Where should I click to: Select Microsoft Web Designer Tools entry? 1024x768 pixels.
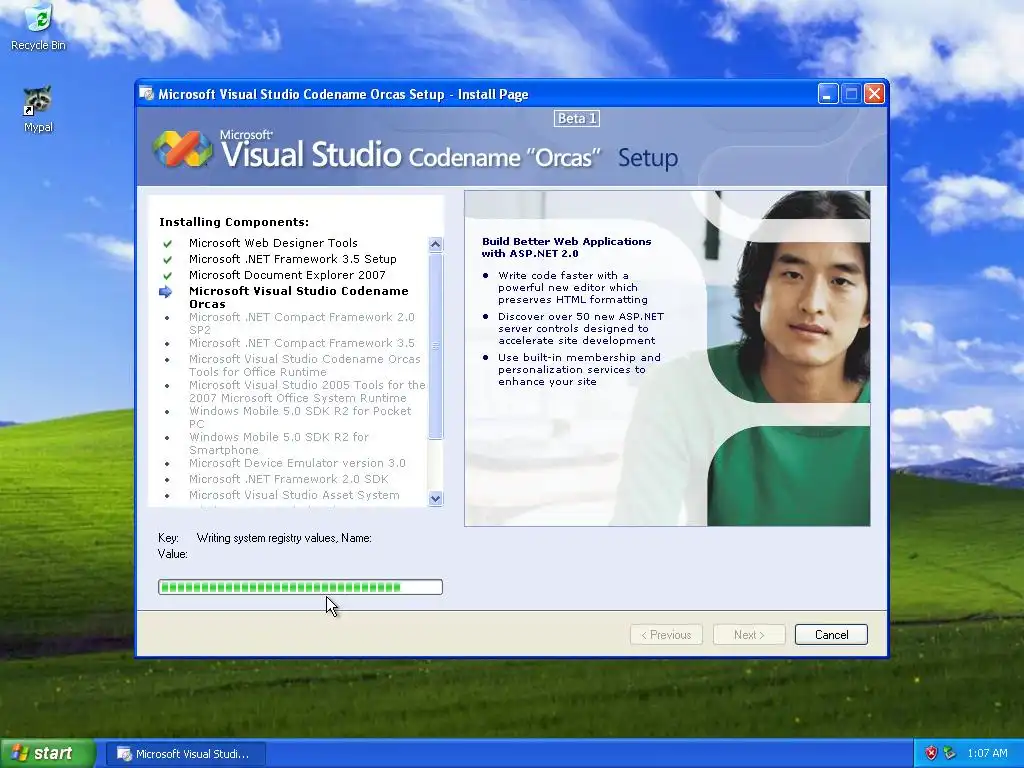273,243
